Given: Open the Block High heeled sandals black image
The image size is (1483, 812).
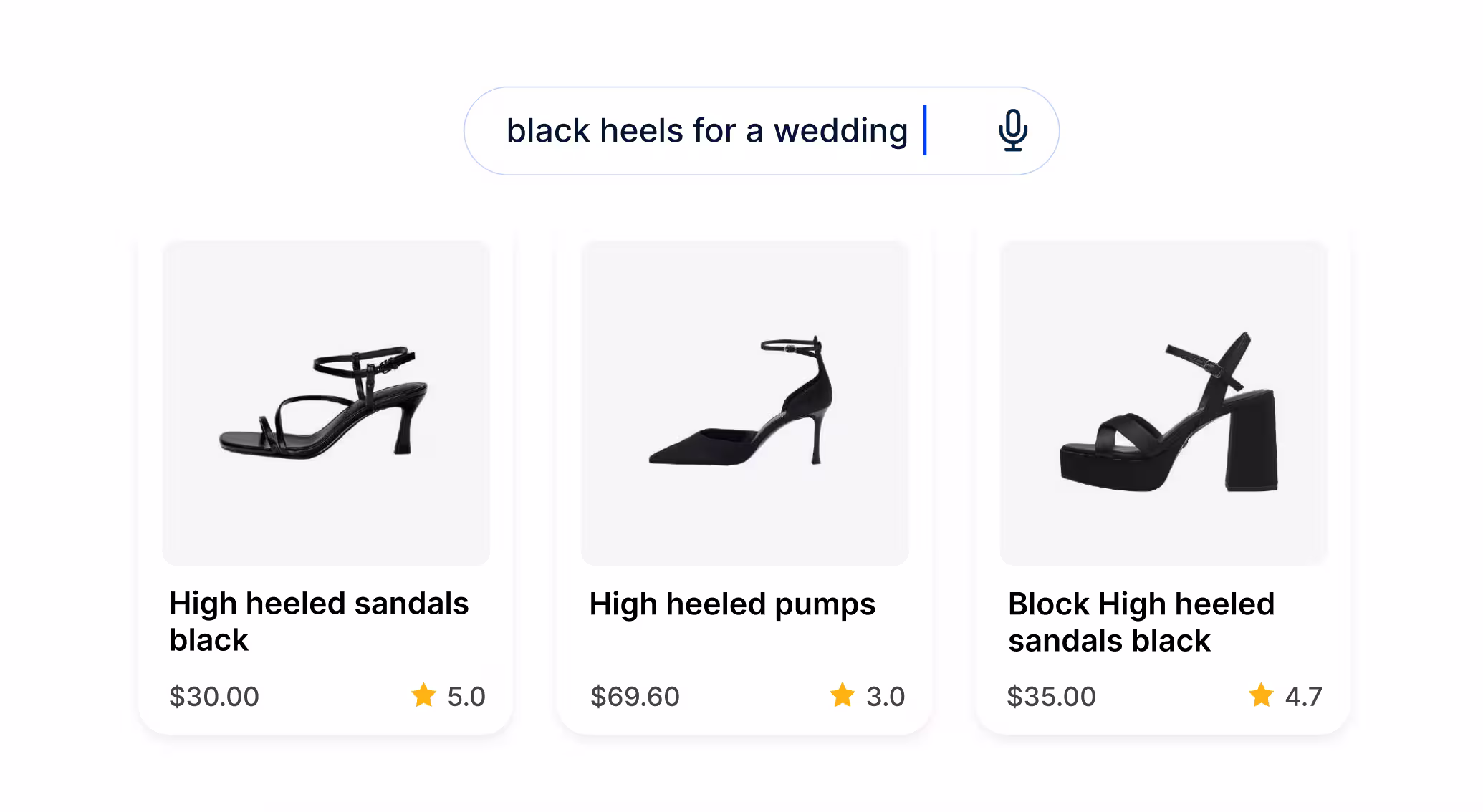Looking at the screenshot, I should pos(1162,405).
